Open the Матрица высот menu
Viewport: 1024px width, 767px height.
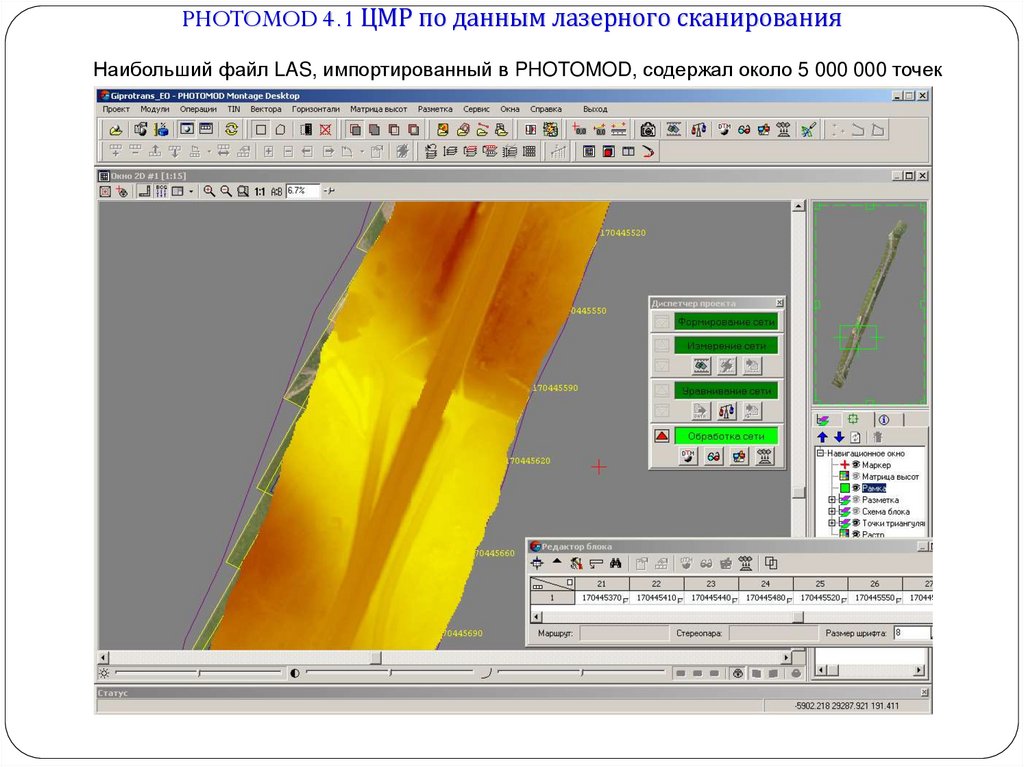[378, 108]
